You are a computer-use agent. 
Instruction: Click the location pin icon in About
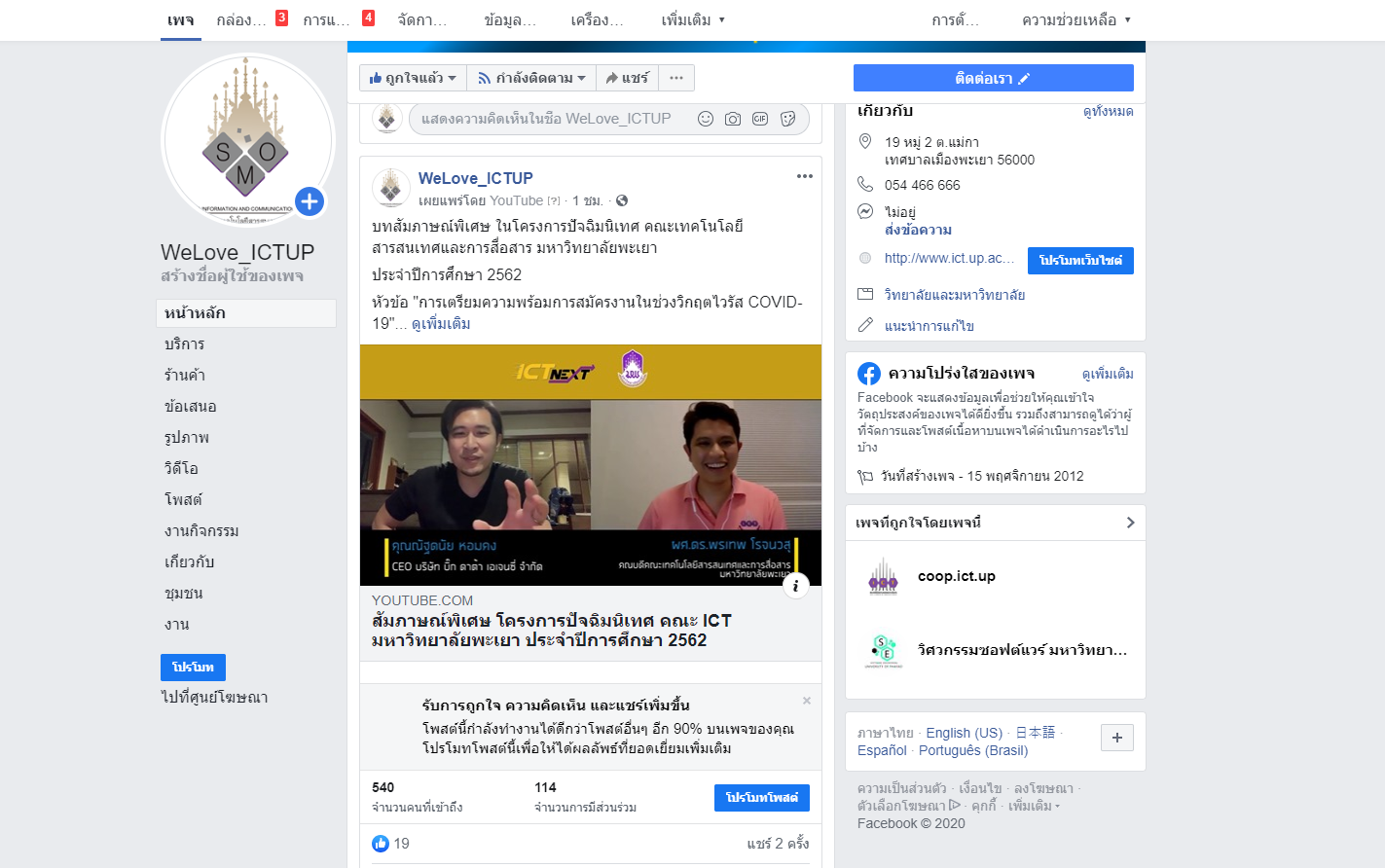(865, 142)
